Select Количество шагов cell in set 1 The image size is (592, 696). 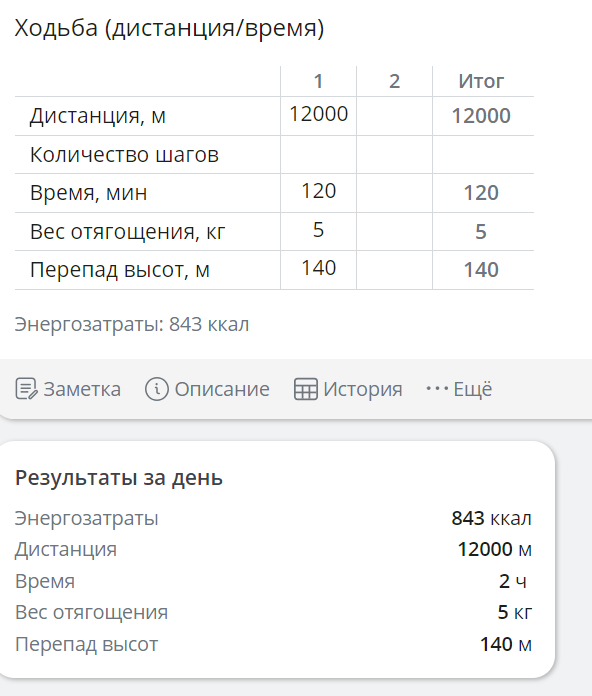(319, 154)
